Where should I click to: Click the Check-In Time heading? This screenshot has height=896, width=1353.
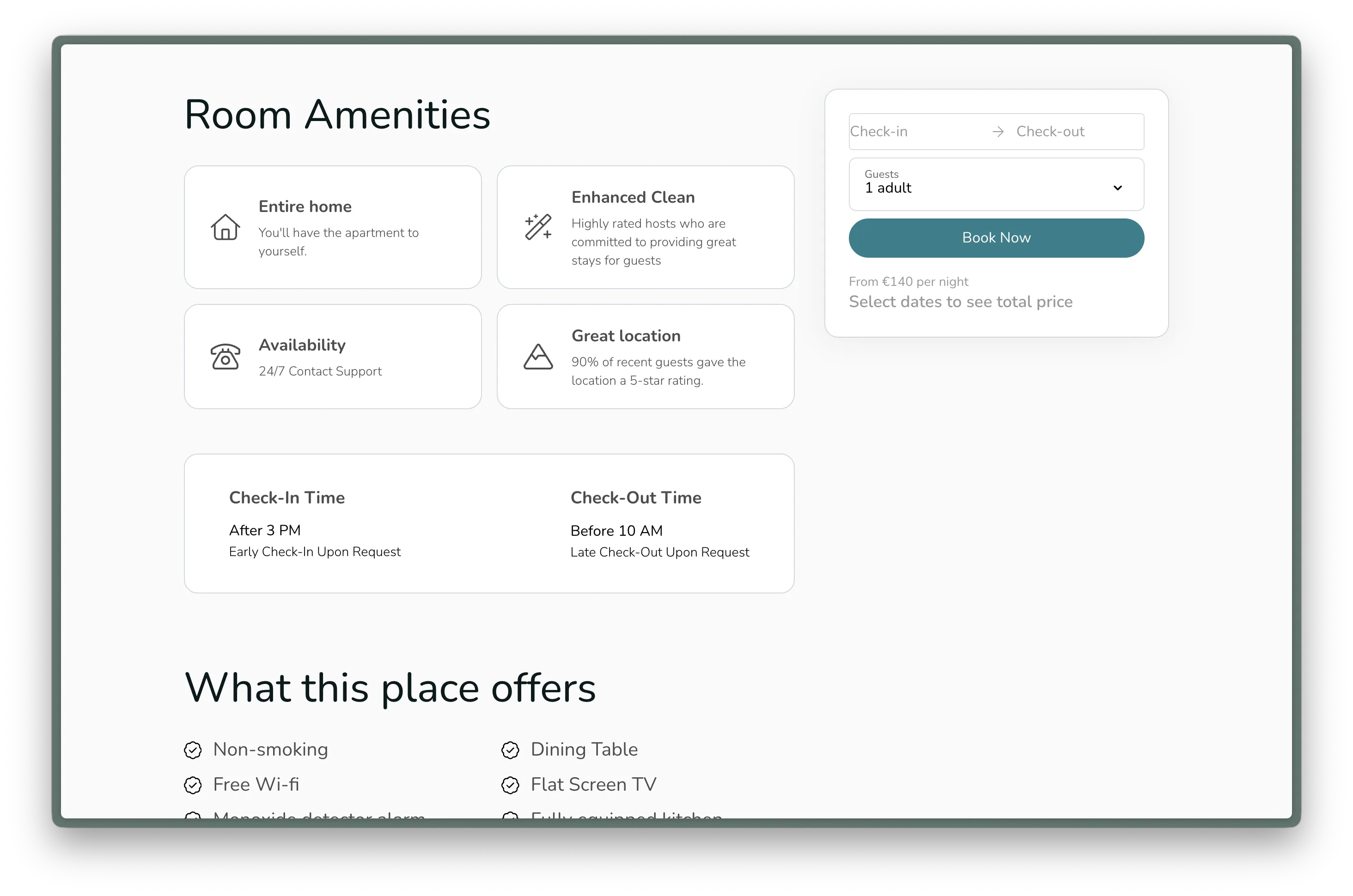[x=287, y=498]
